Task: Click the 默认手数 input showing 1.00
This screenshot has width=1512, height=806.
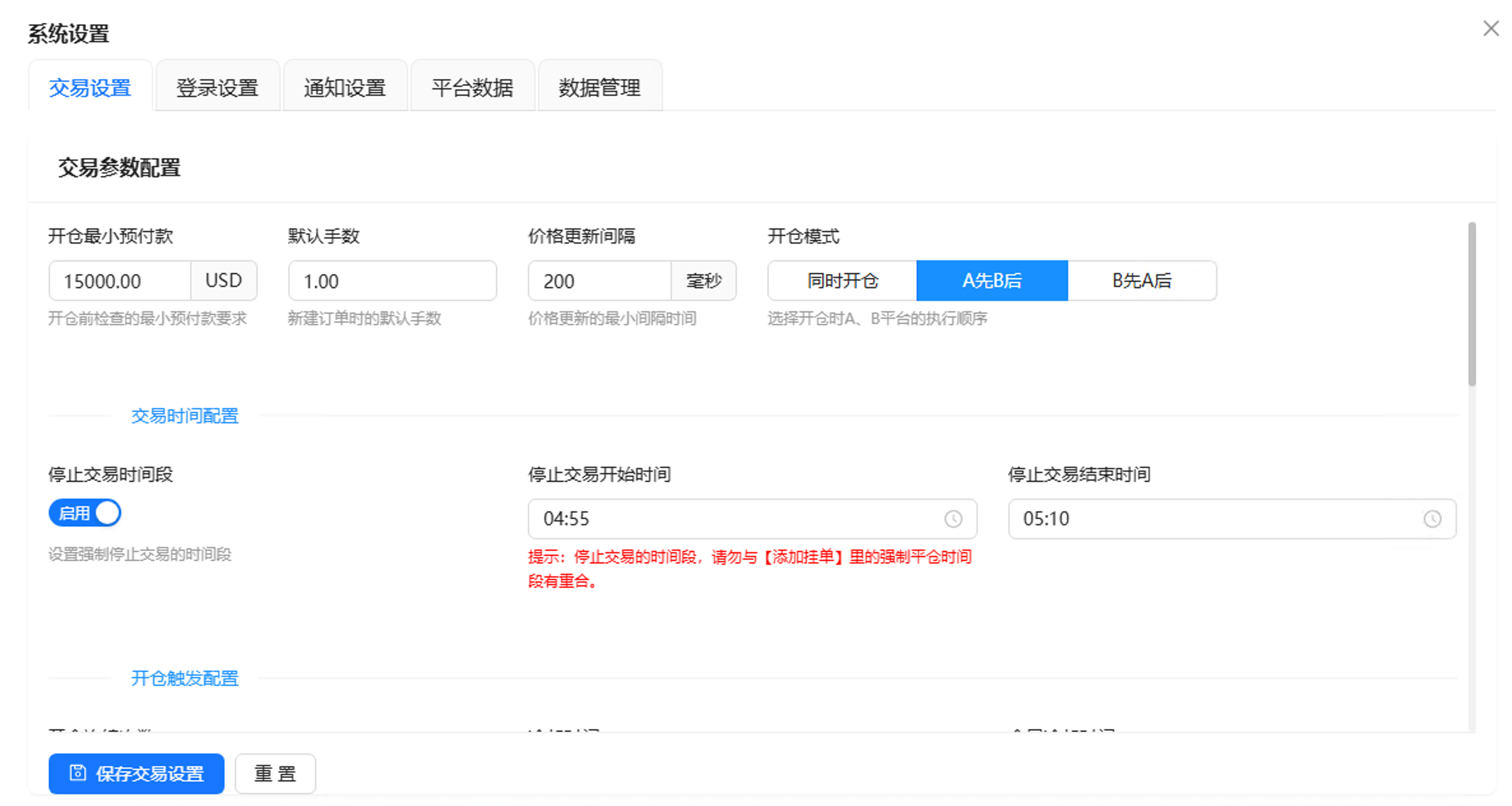Action: (392, 281)
